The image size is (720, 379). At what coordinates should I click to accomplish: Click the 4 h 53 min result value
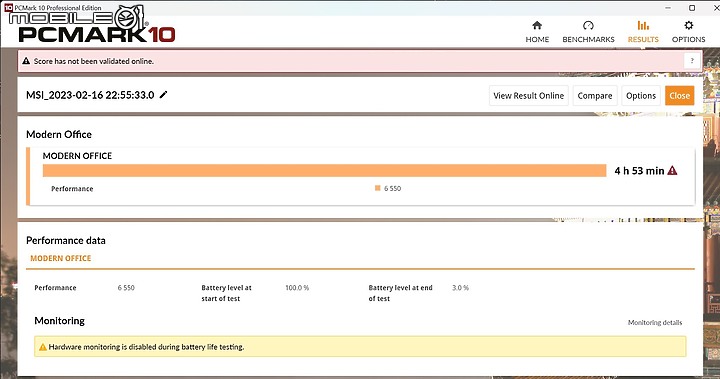point(639,171)
